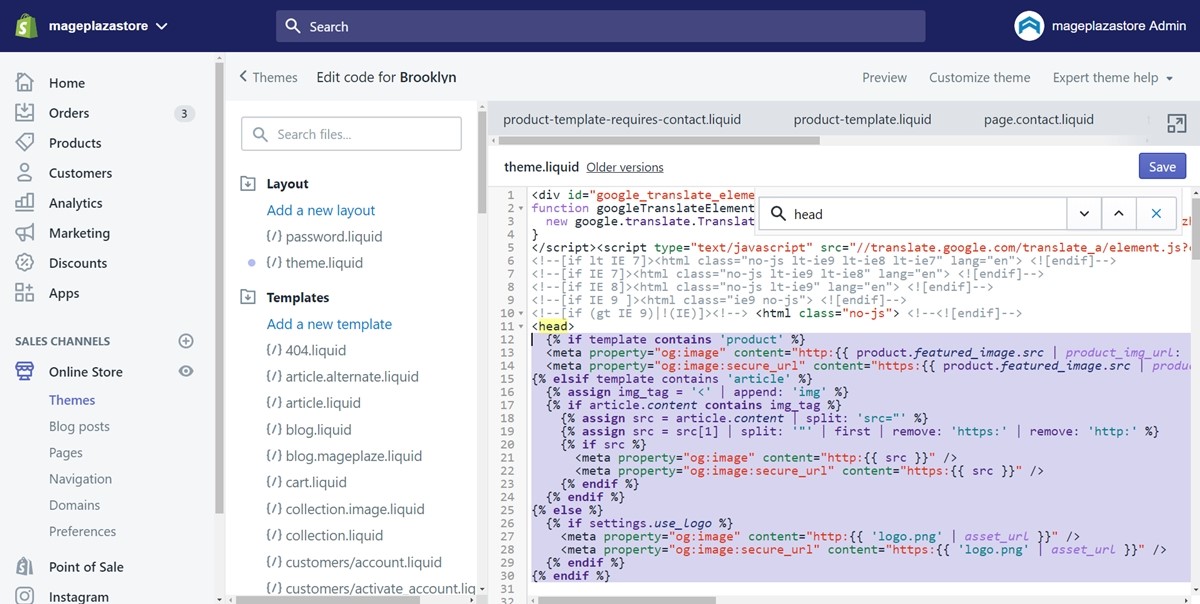Open Analytics in sidebar

pyautogui.click(x=76, y=203)
